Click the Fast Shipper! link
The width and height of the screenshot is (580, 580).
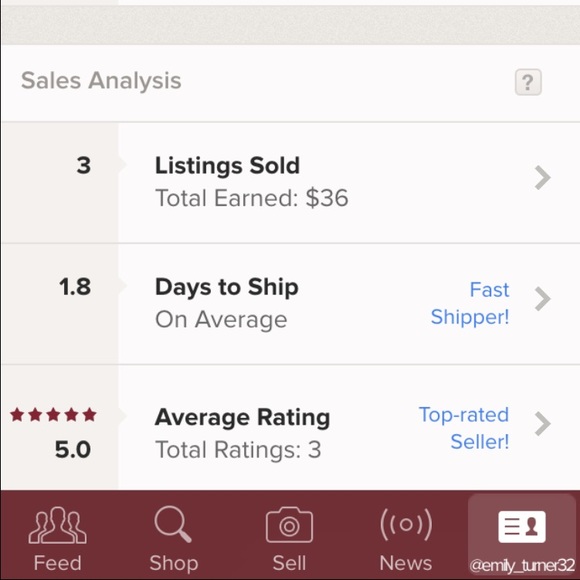pos(470,303)
